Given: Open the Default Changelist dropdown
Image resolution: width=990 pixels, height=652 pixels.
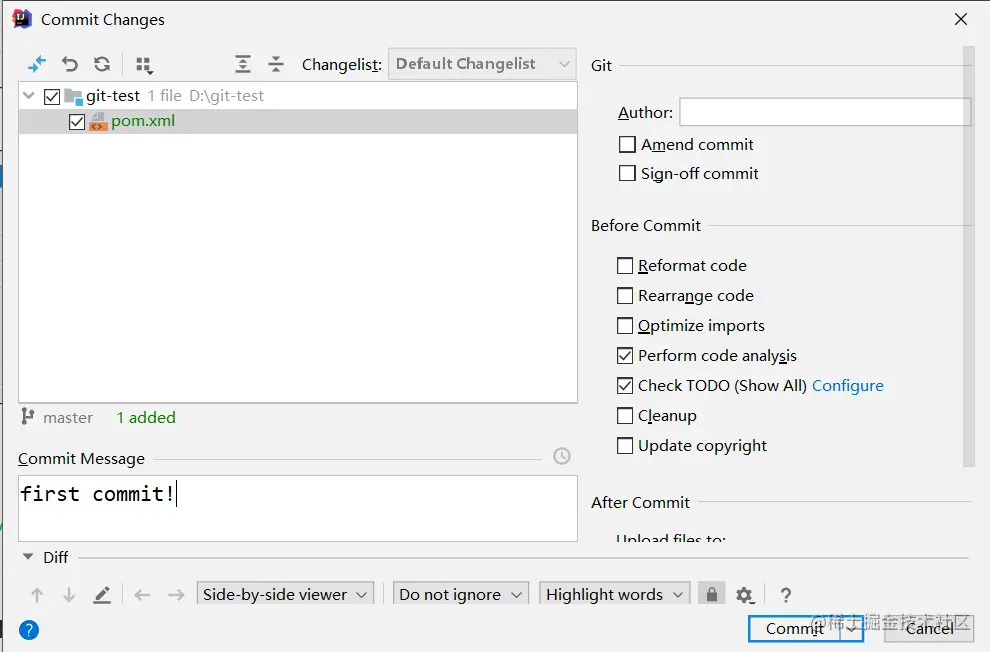Looking at the screenshot, I should (482, 64).
